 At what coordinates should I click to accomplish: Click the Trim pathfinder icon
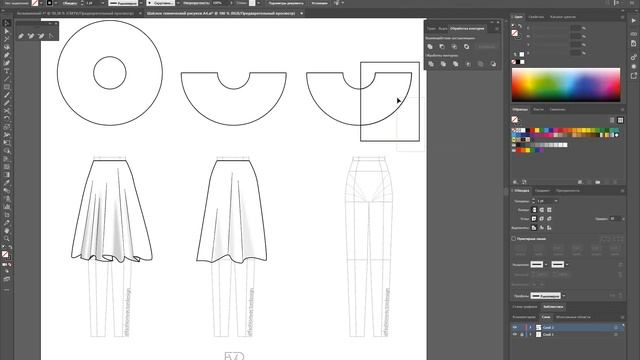(443, 64)
